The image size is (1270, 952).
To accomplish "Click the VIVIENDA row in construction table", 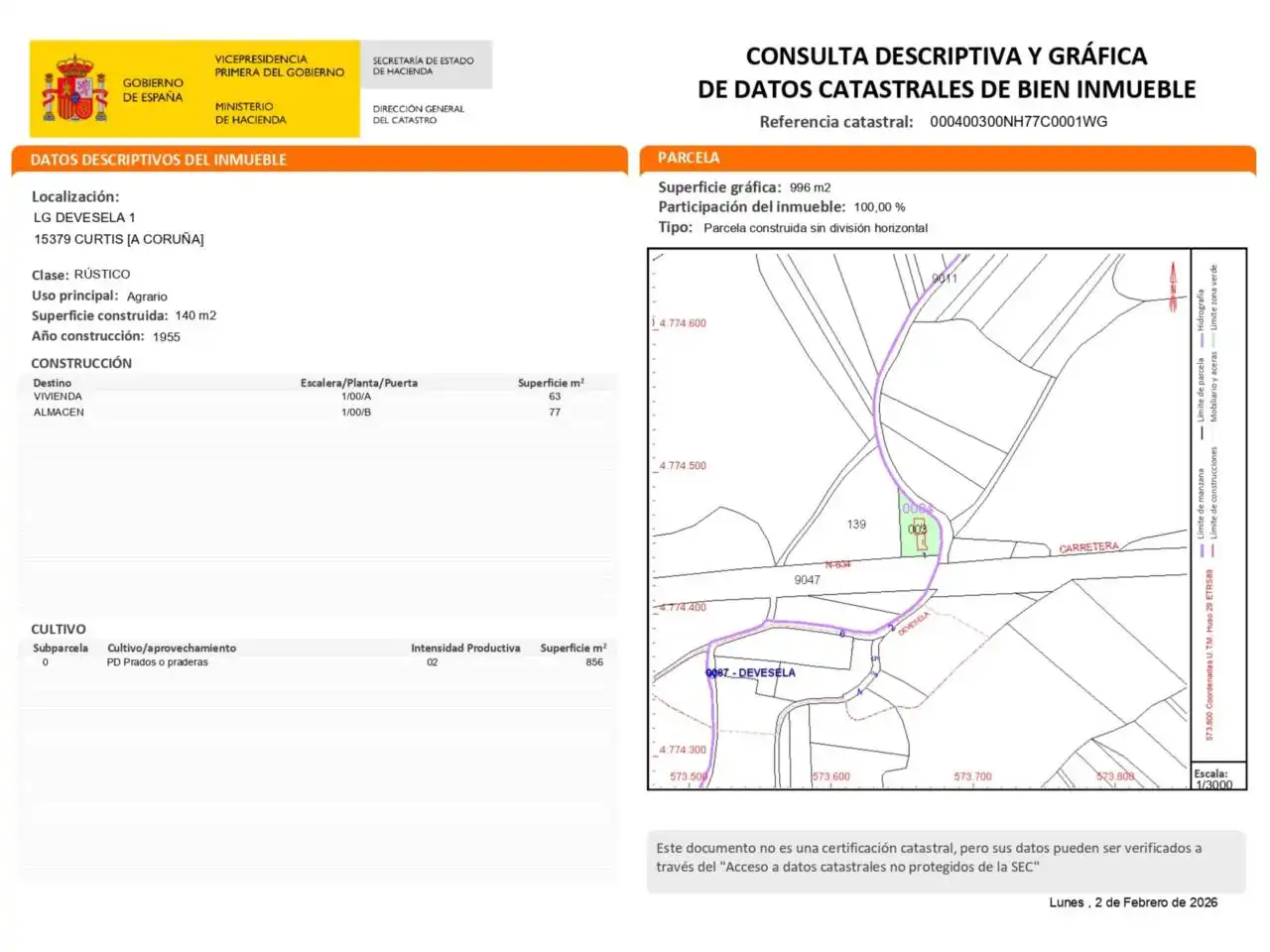I will (x=317, y=397).
